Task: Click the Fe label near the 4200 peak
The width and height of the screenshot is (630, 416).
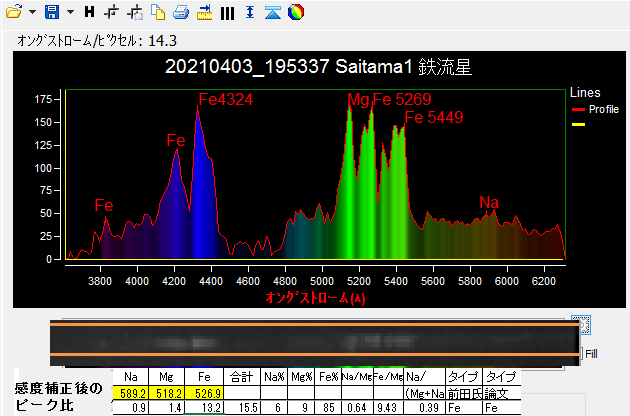Action: tap(176, 141)
